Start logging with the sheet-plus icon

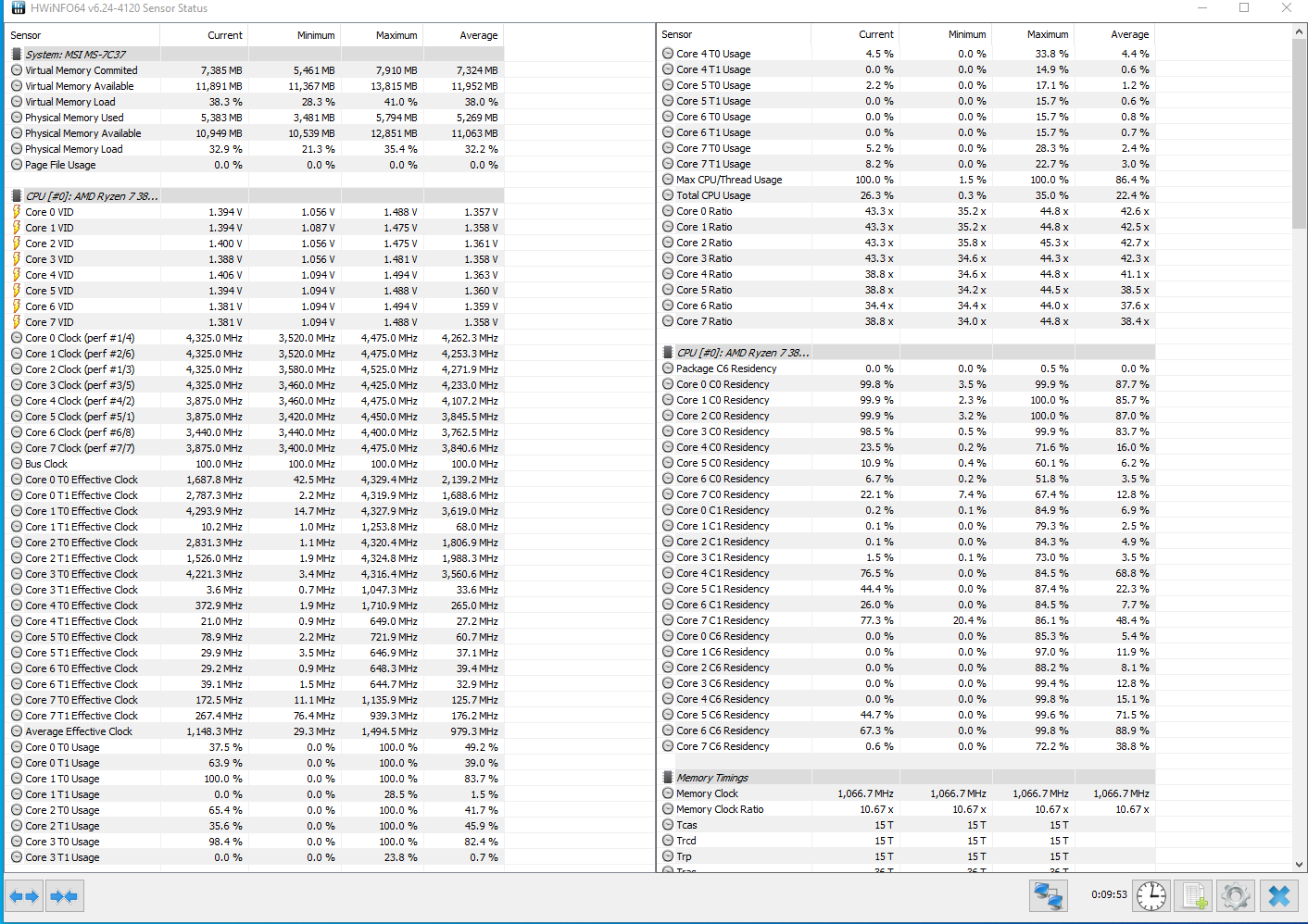point(1194,895)
